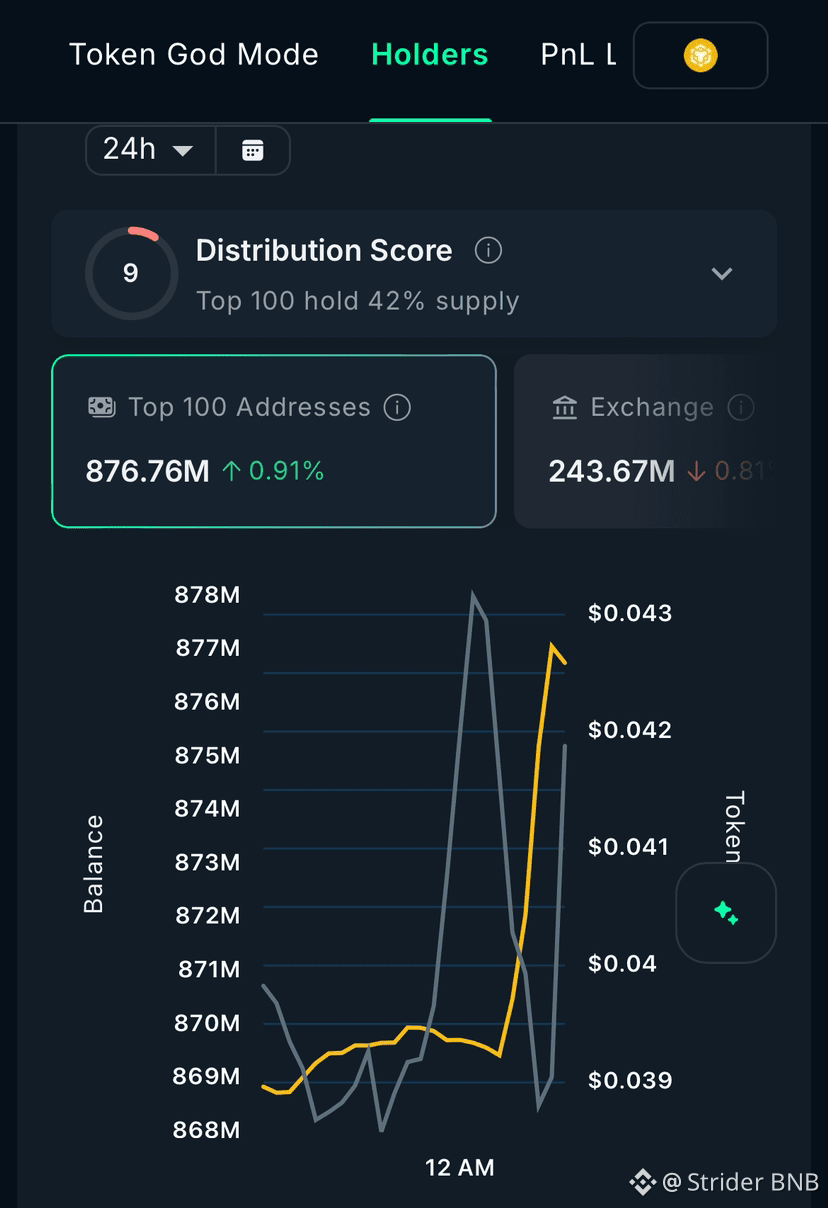Click the 'Top 100 hold 42% supply' text
Image resolution: width=828 pixels, height=1208 pixels.
357,301
